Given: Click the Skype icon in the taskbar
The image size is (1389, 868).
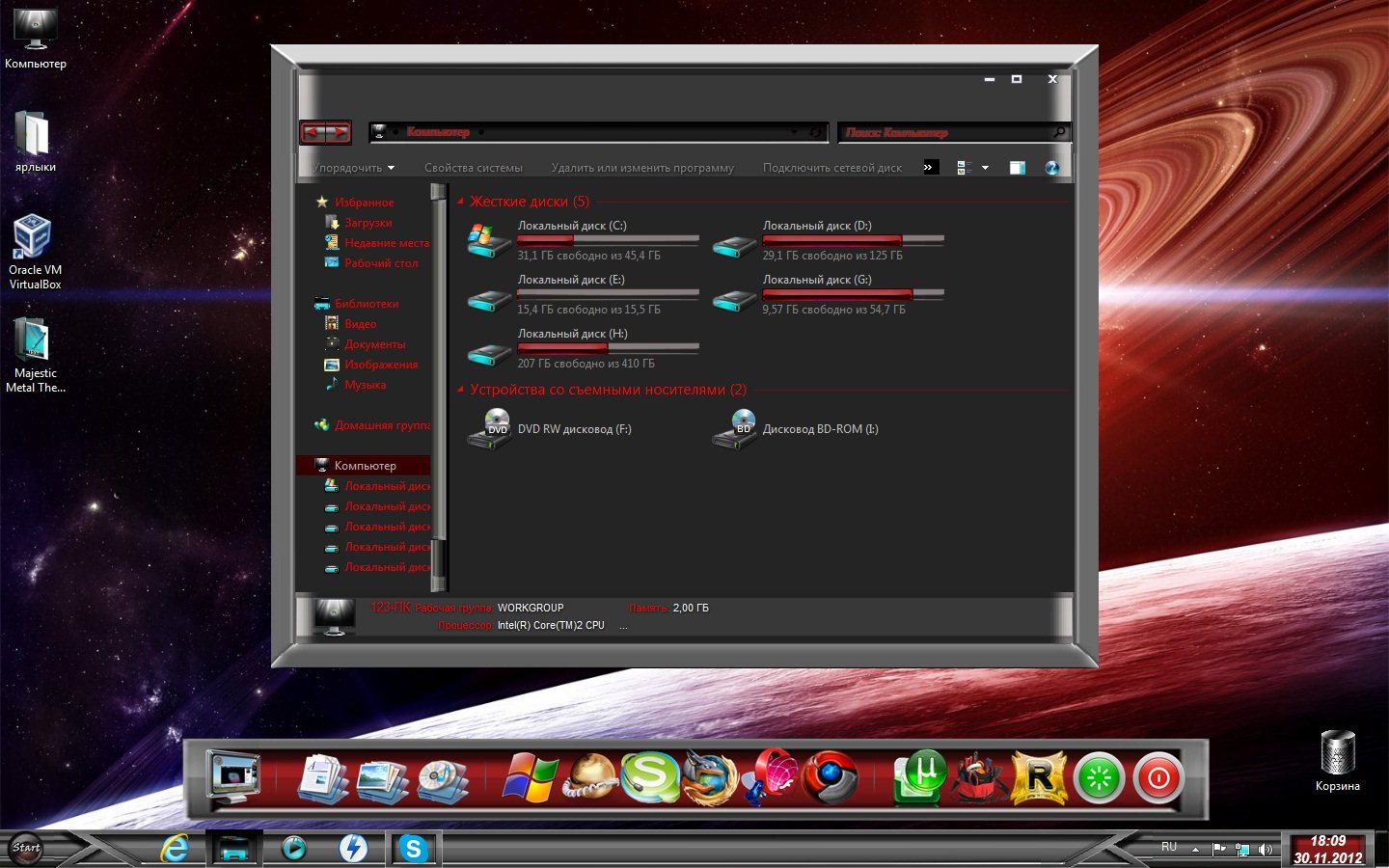Looking at the screenshot, I should tap(413, 849).
